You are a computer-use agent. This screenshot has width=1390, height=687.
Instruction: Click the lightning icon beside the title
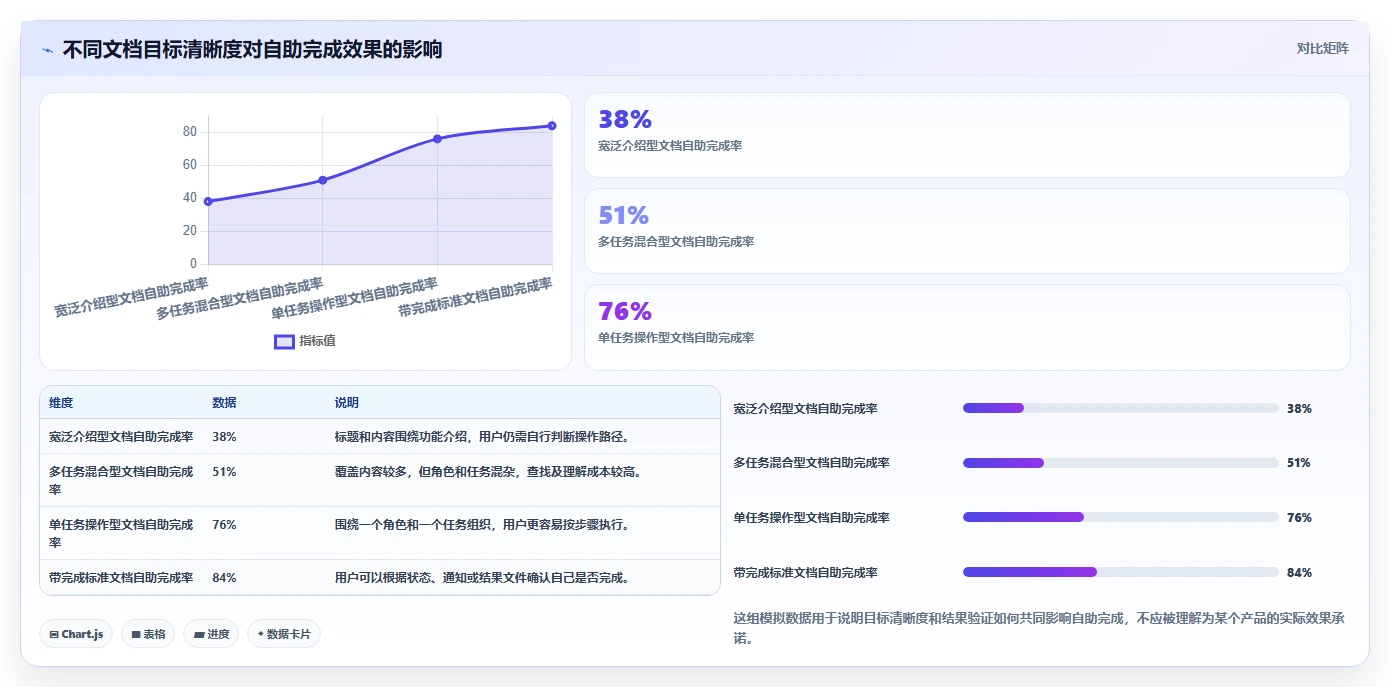[47, 50]
